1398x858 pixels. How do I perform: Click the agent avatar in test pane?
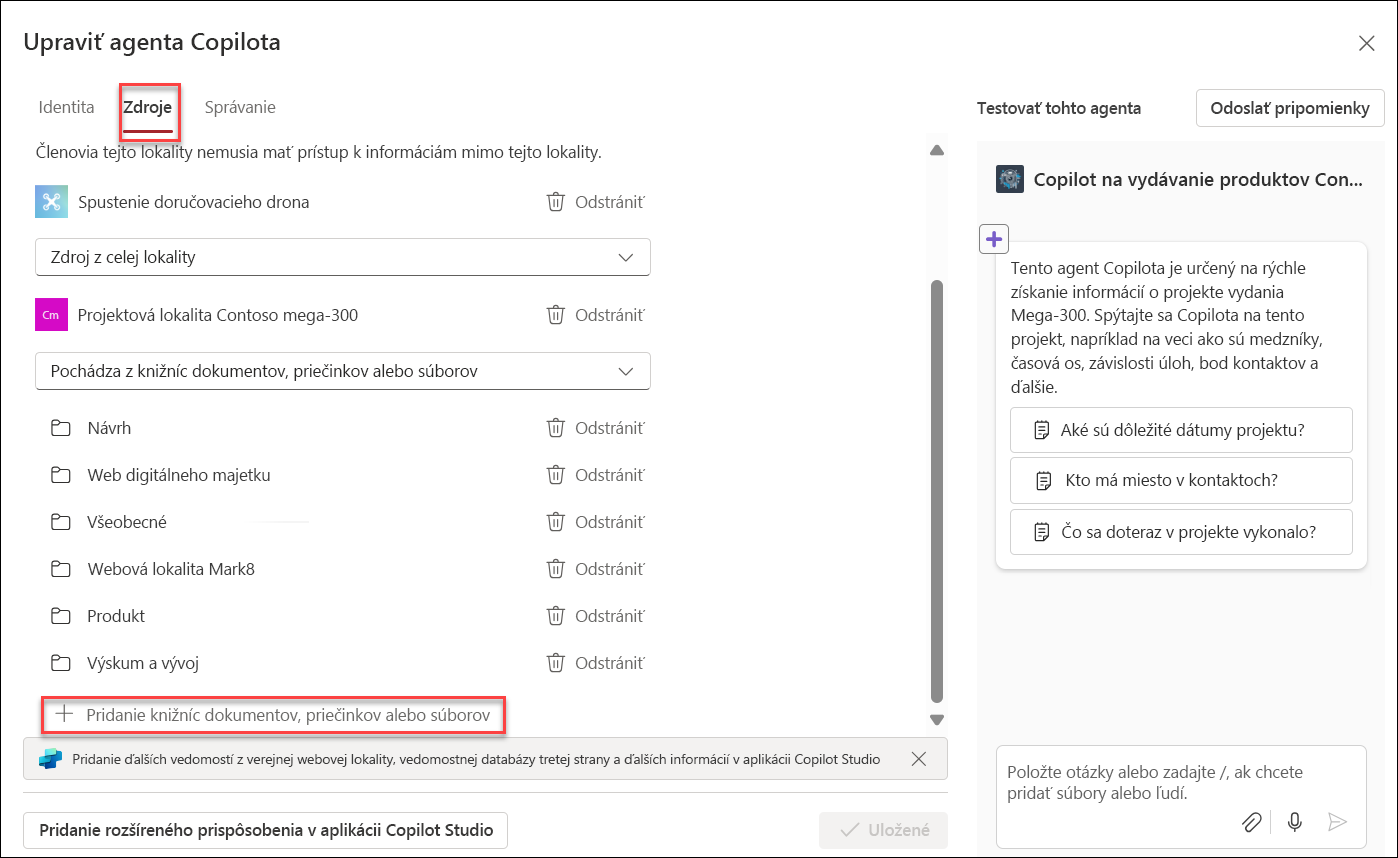[x=1010, y=180]
